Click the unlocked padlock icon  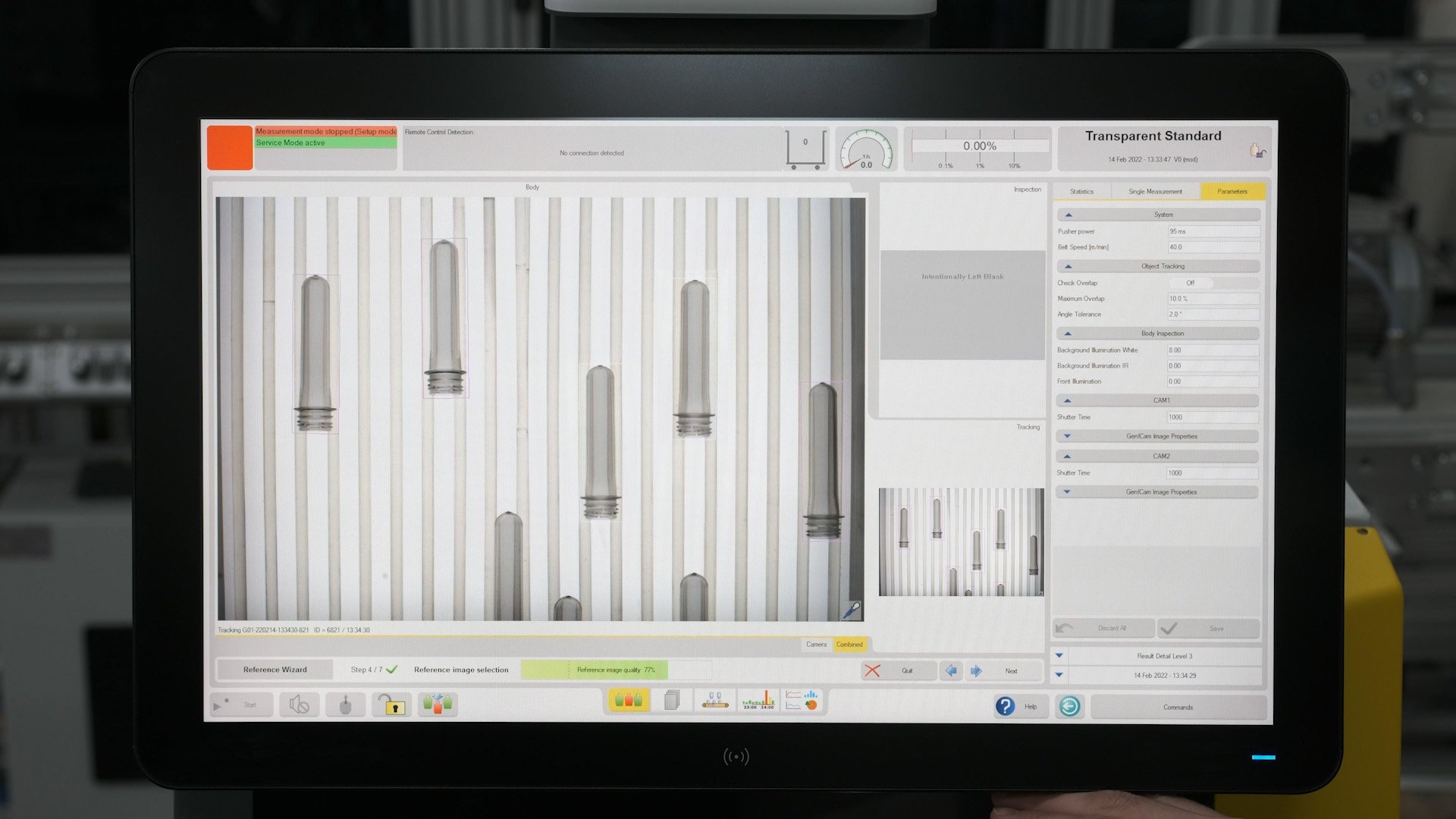[x=391, y=705]
